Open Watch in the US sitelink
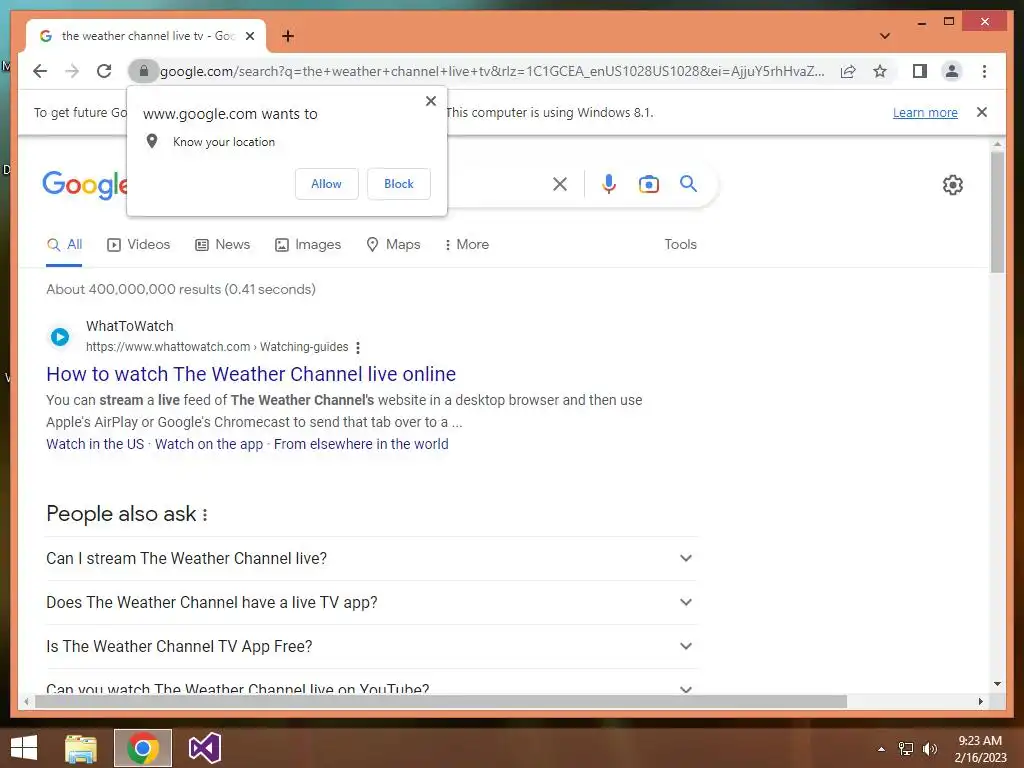 coord(95,444)
